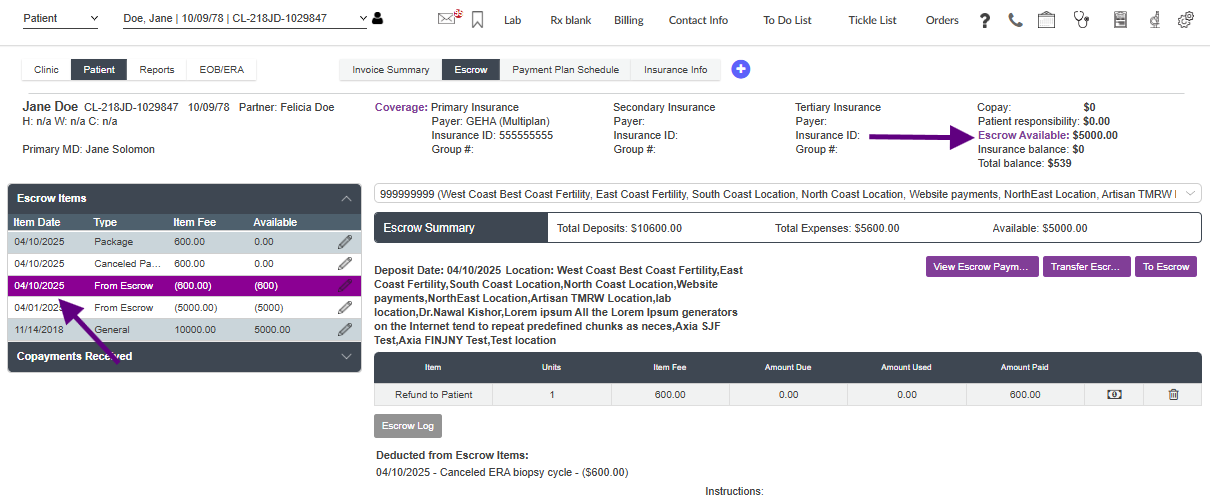Select the EOB/ERA tab

[x=221, y=70]
